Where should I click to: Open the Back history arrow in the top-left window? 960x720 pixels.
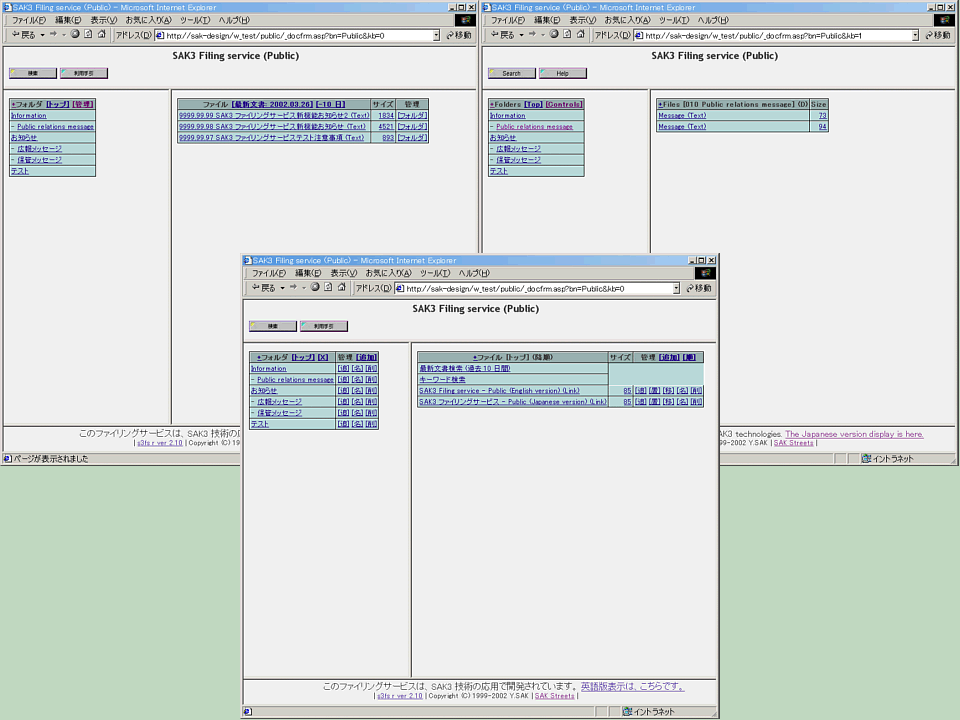pos(42,35)
